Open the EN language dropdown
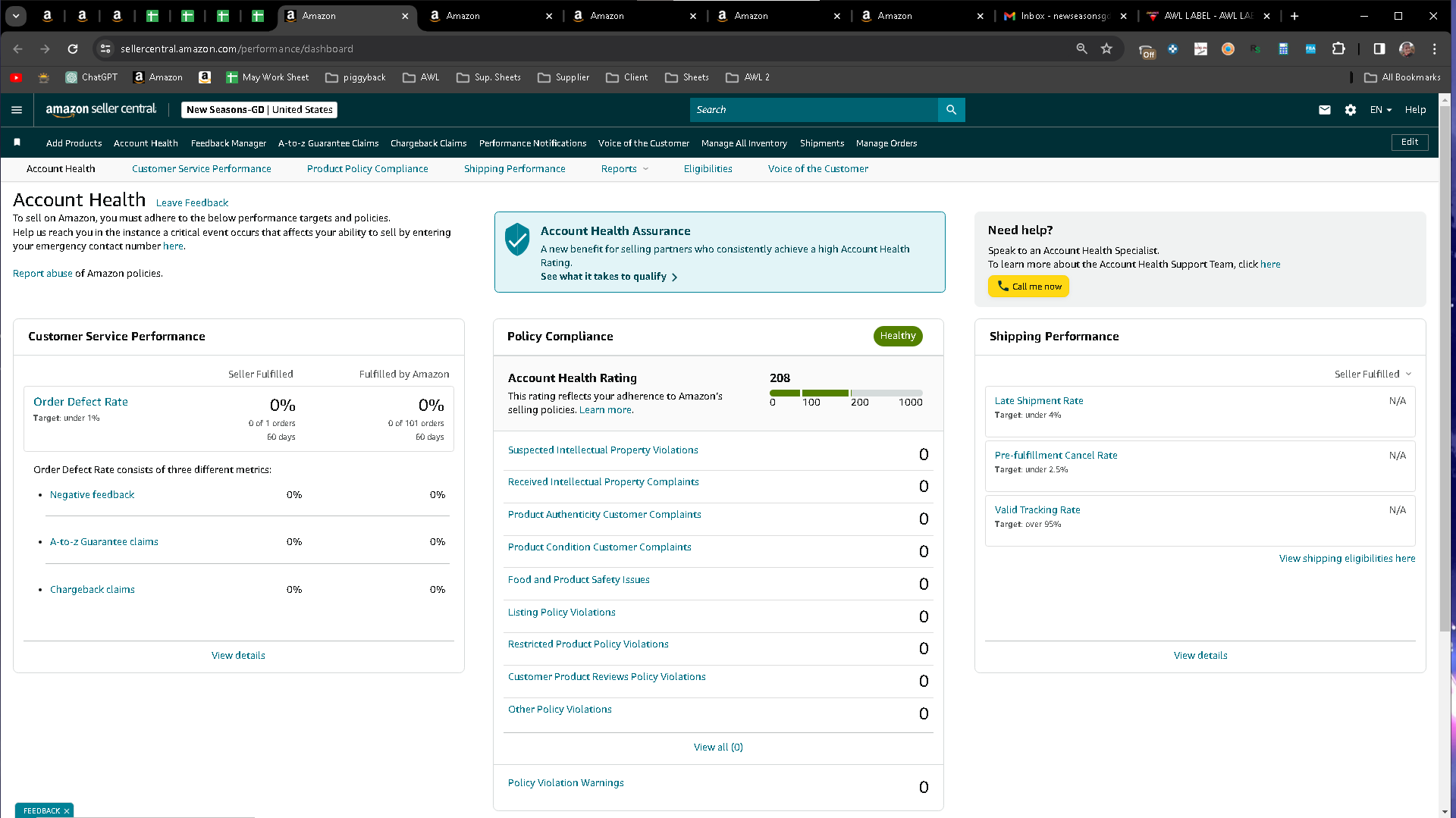 coord(1381,110)
